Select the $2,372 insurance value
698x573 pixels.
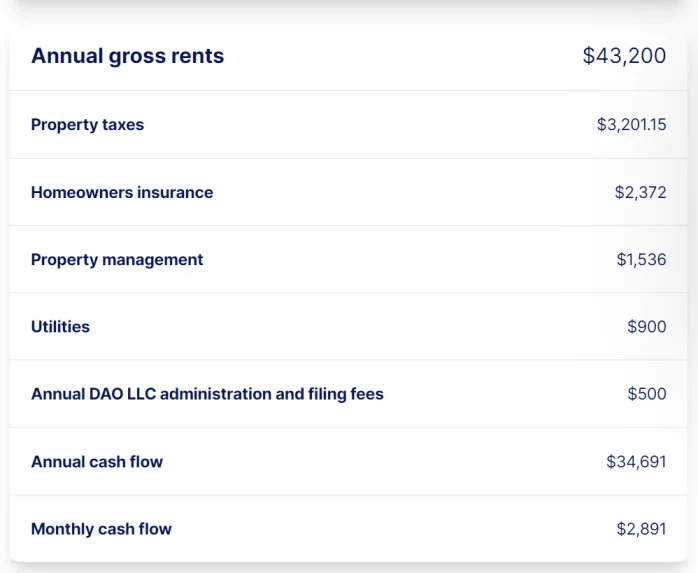point(641,192)
